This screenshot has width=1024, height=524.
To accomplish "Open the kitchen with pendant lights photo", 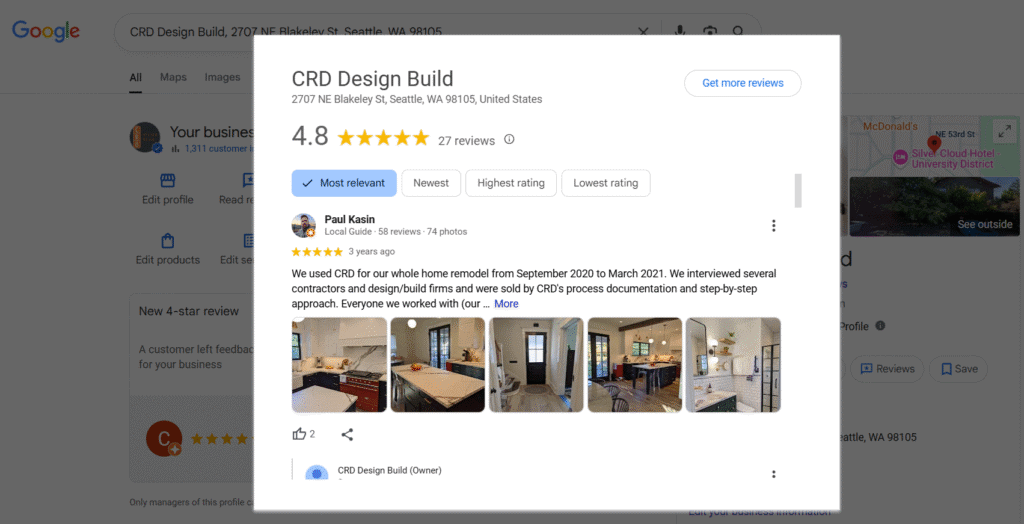I will coord(635,365).
